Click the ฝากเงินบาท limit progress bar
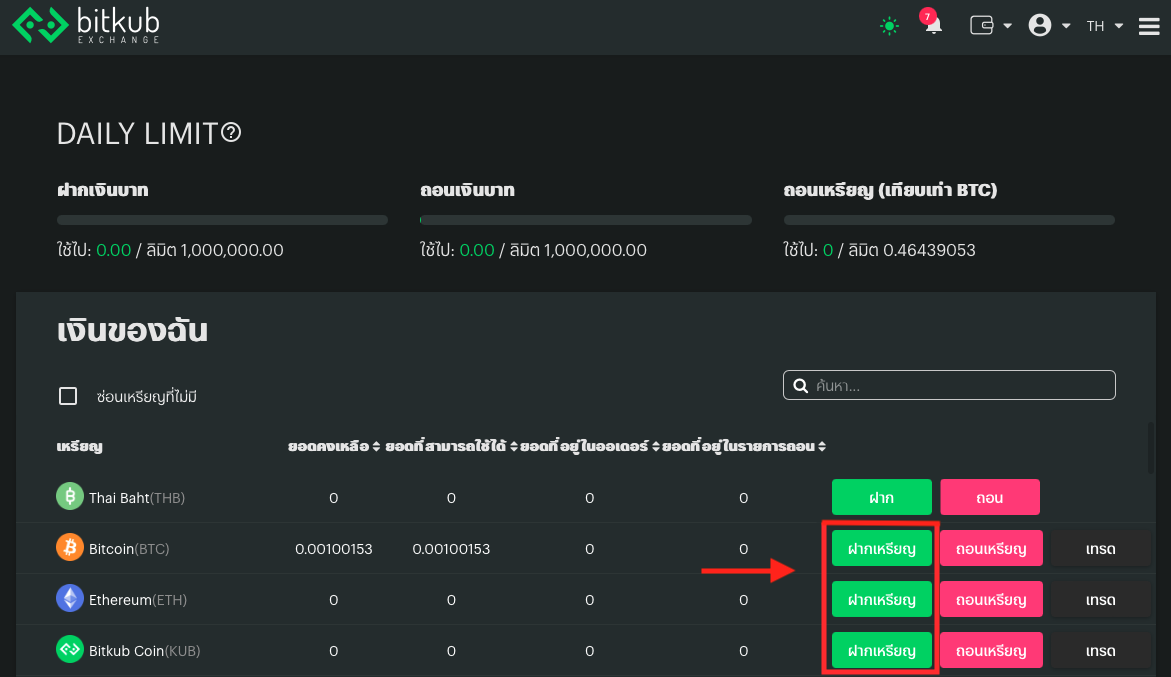The image size is (1171, 677). click(223, 220)
